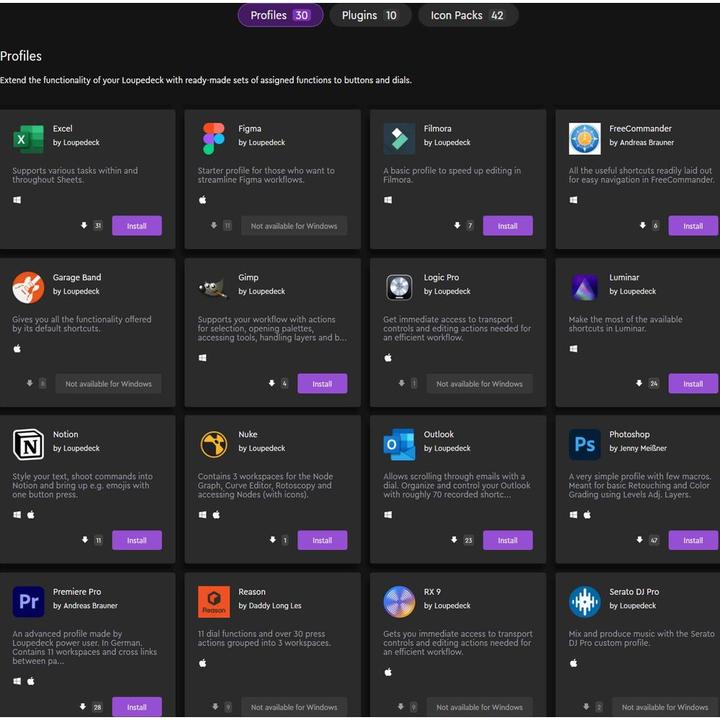Click the Windows icon on Gimp card
This screenshot has width=720, height=720.
click(202, 358)
